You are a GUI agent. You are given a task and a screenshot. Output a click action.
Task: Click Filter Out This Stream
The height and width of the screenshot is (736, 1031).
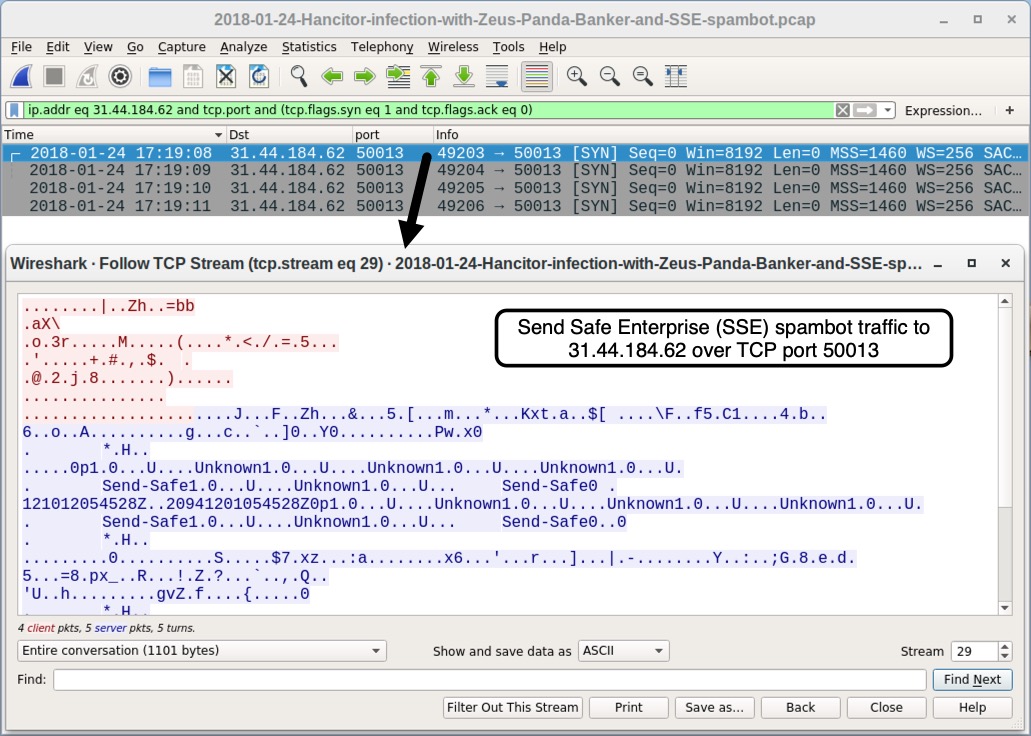(x=513, y=708)
